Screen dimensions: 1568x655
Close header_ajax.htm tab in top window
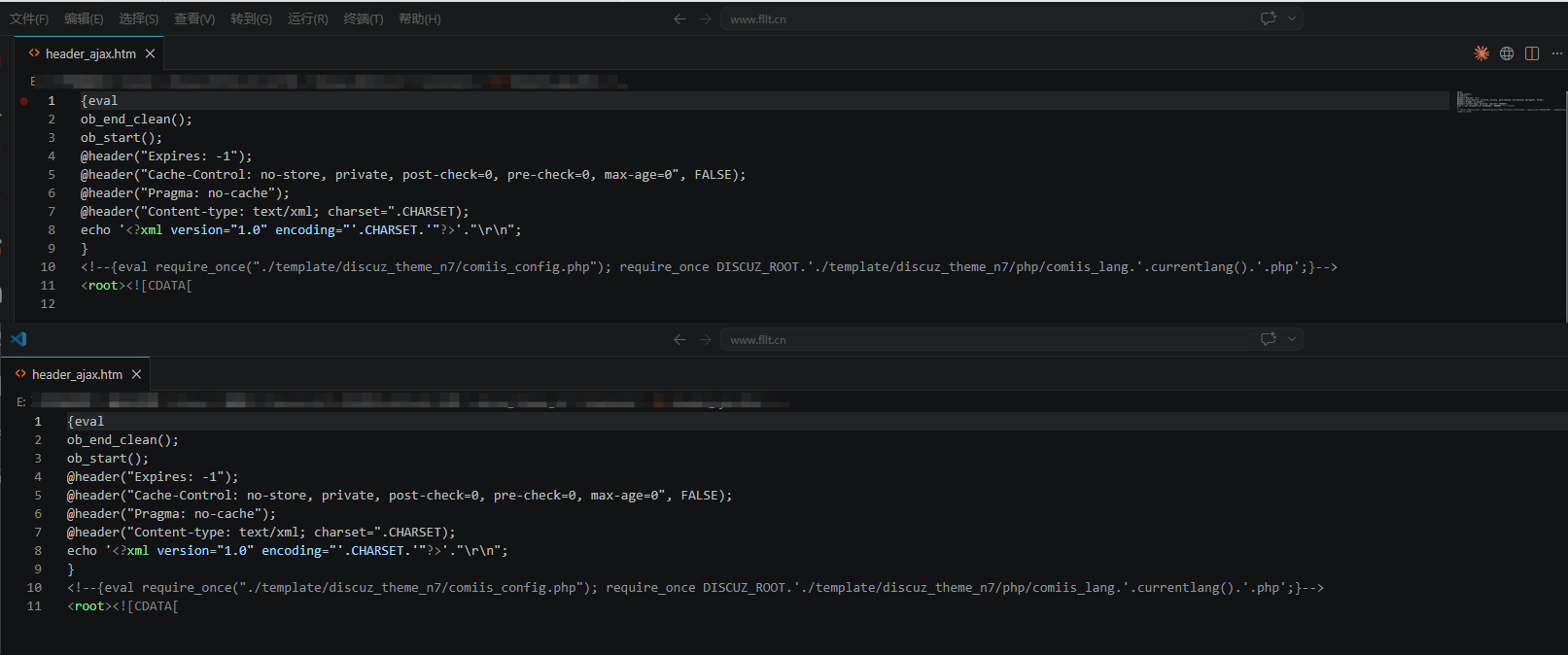pos(150,53)
